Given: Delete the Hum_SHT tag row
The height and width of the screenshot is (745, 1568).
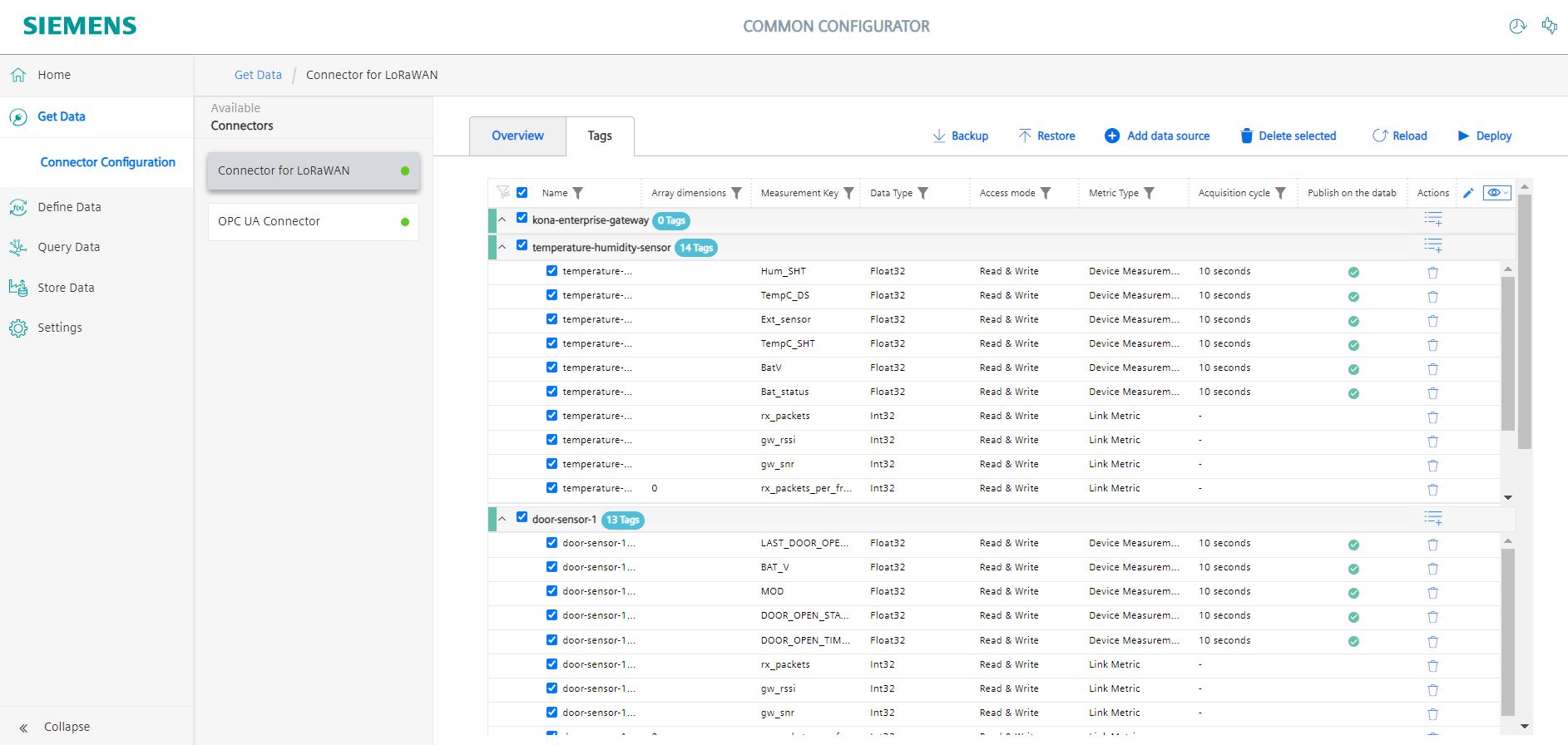Looking at the screenshot, I should coord(1432,272).
